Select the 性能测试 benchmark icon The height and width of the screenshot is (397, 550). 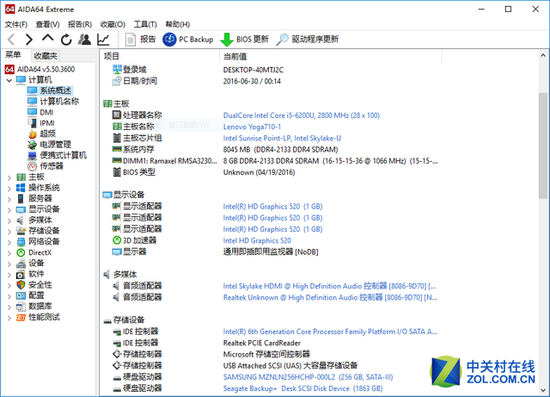coord(21,317)
